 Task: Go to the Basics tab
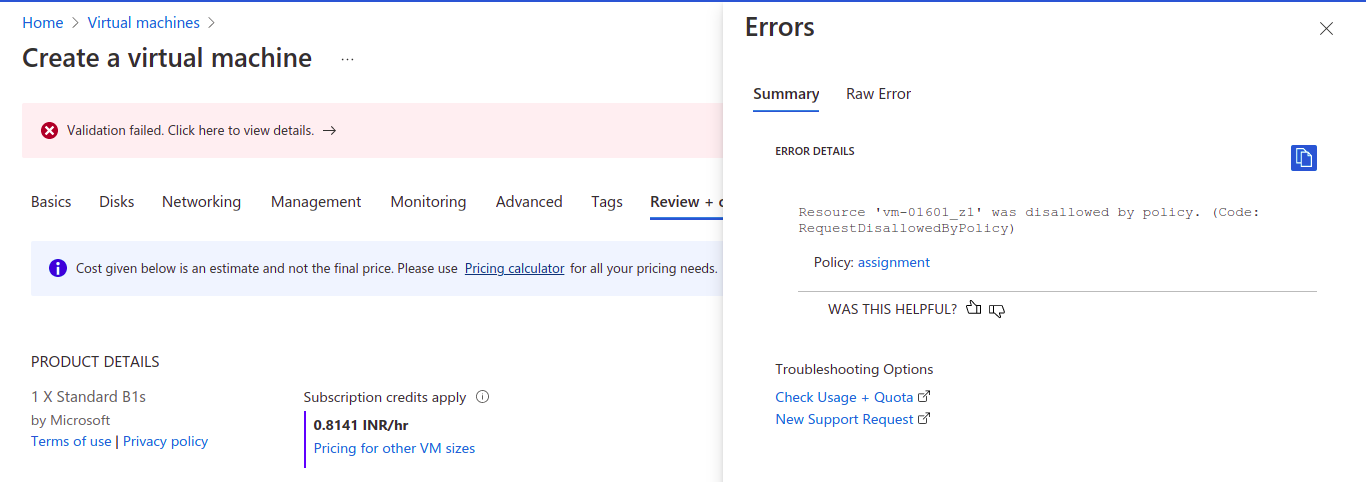tap(51, 202)
